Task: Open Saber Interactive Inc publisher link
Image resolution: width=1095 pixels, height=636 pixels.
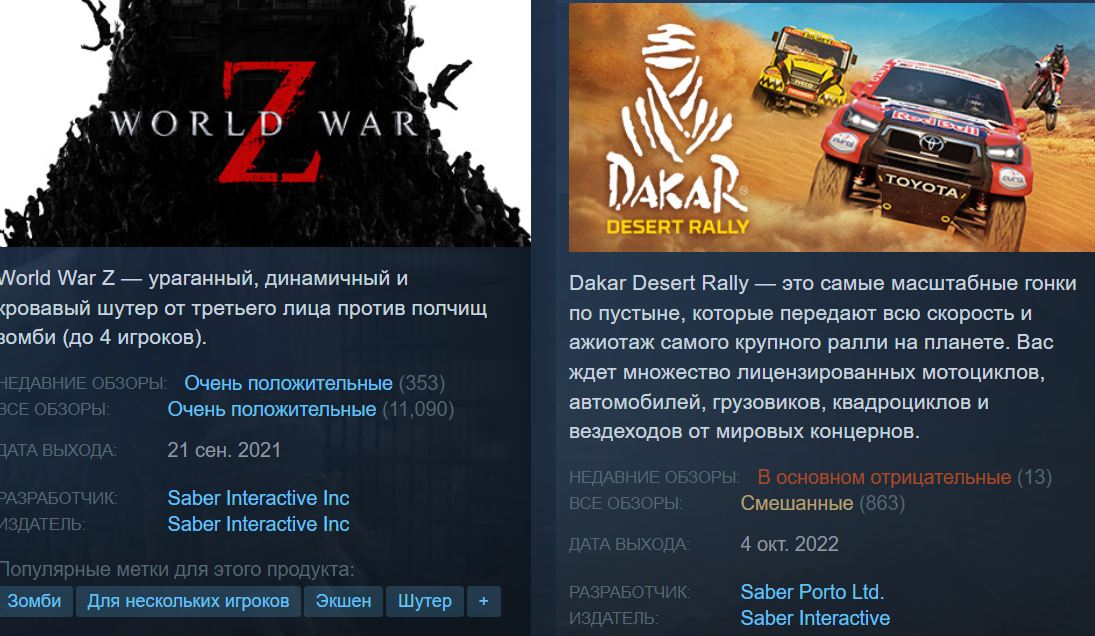Action: tap(258, 524)
